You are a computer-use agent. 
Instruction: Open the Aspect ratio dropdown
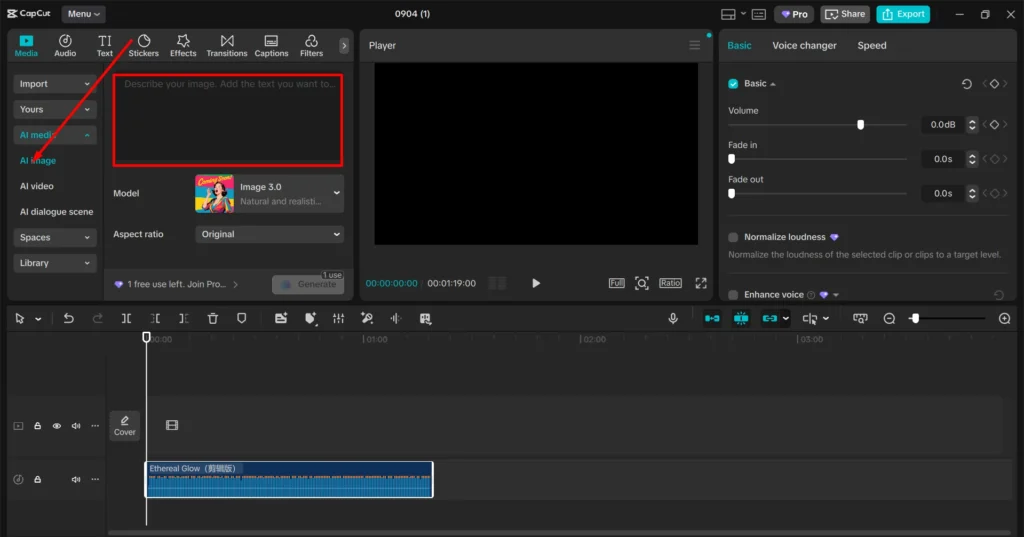coord(269,234)
